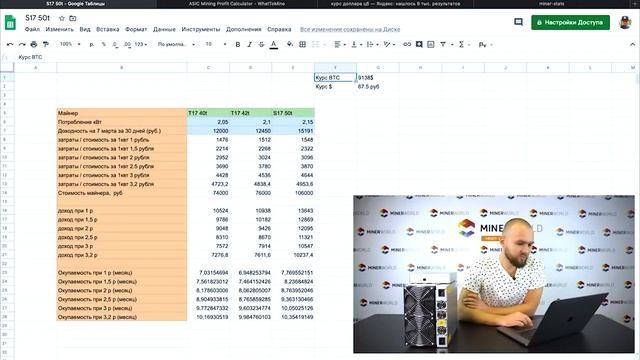Image resolution: width=640 pixels, height=360 pixels.
Task: Select cell with 67,5 руб value
Action: tap(378, 87)
